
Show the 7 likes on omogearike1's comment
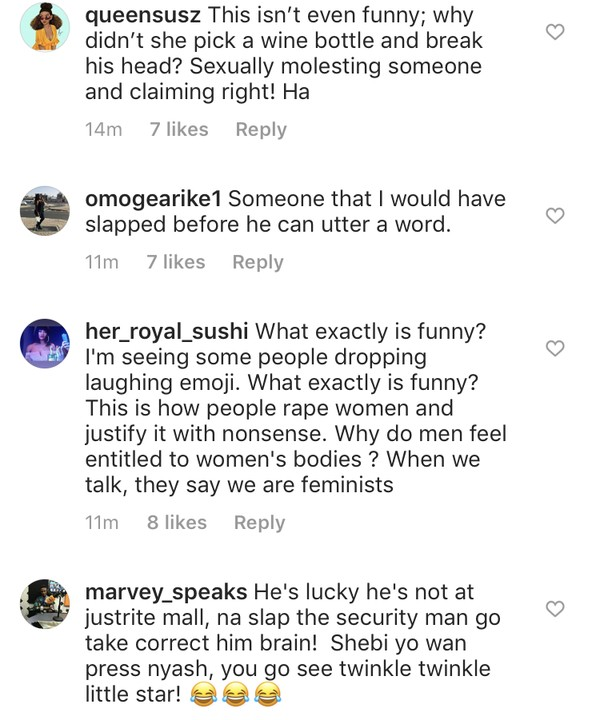(x=176, y=262)
